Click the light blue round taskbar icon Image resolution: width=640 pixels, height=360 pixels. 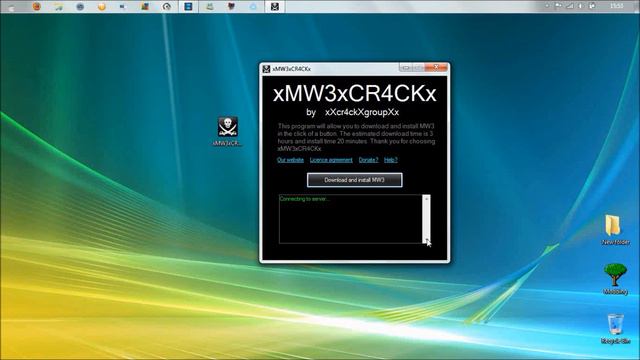[x=253, y=6]
